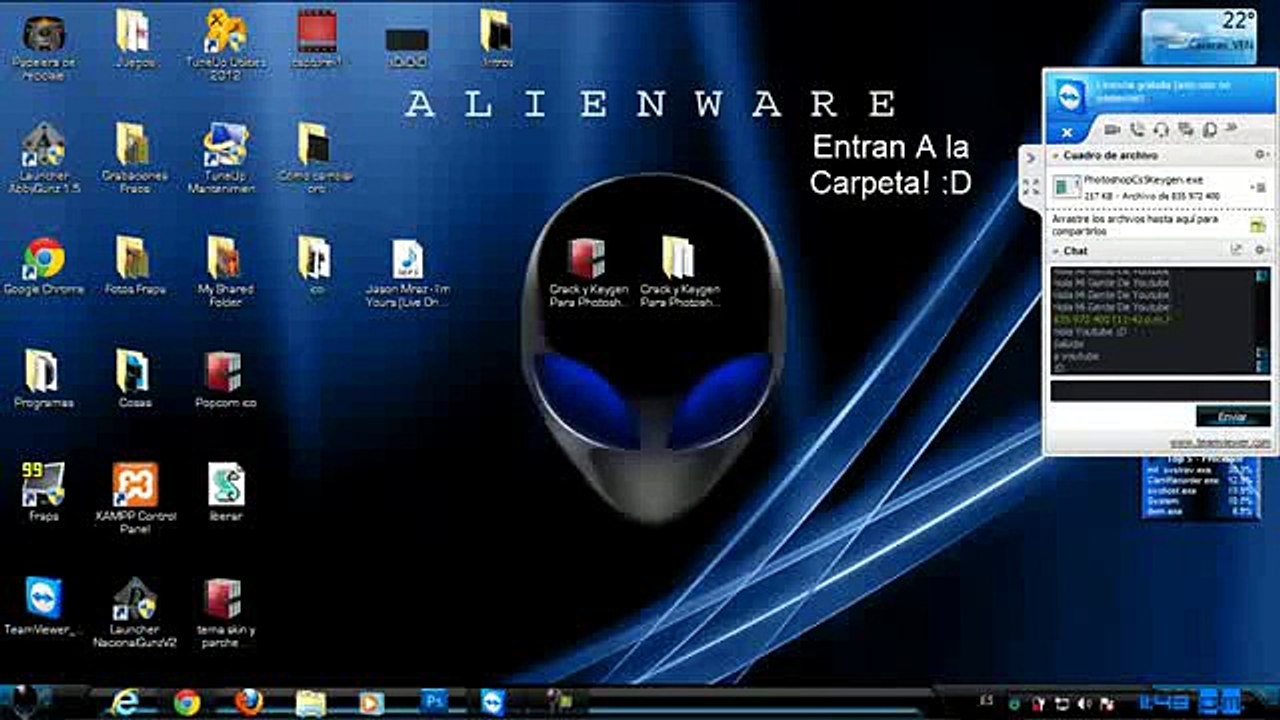1280x720 pixels.
Task: Open Windows Explorer from the taskbar
Action: coord(311,702)
